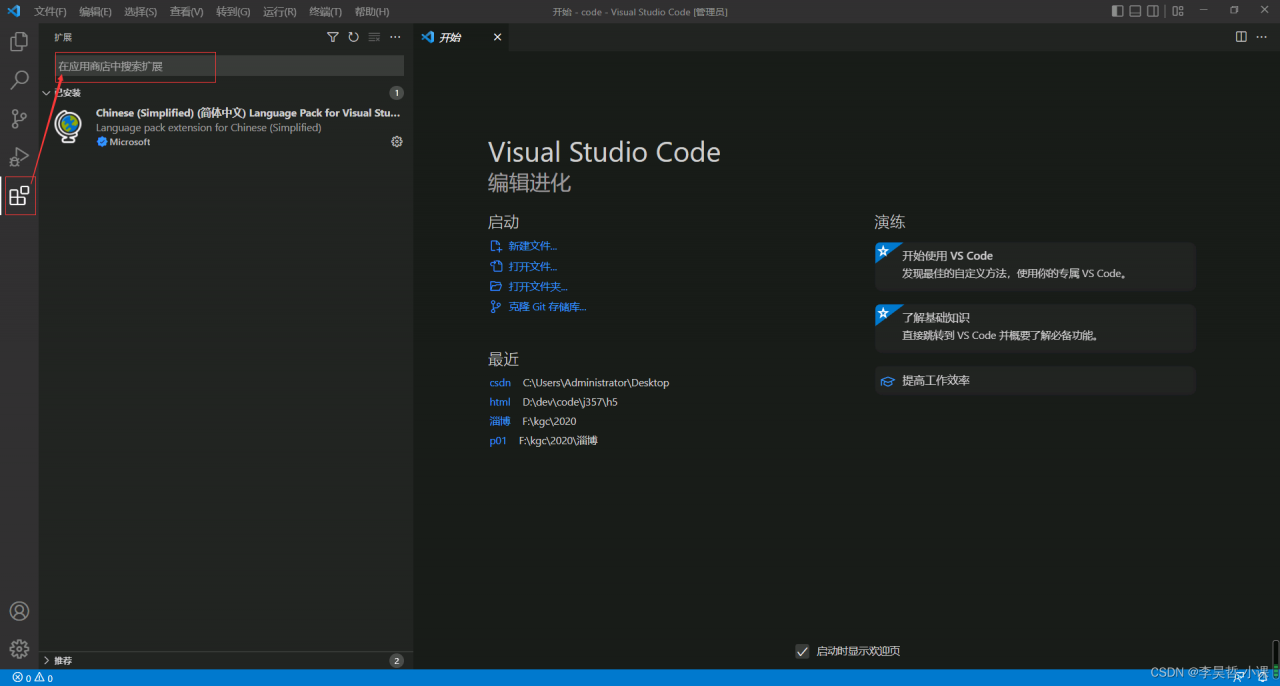Click the D:\dev\code\j357\h5 path text

[x=570, y=402]
